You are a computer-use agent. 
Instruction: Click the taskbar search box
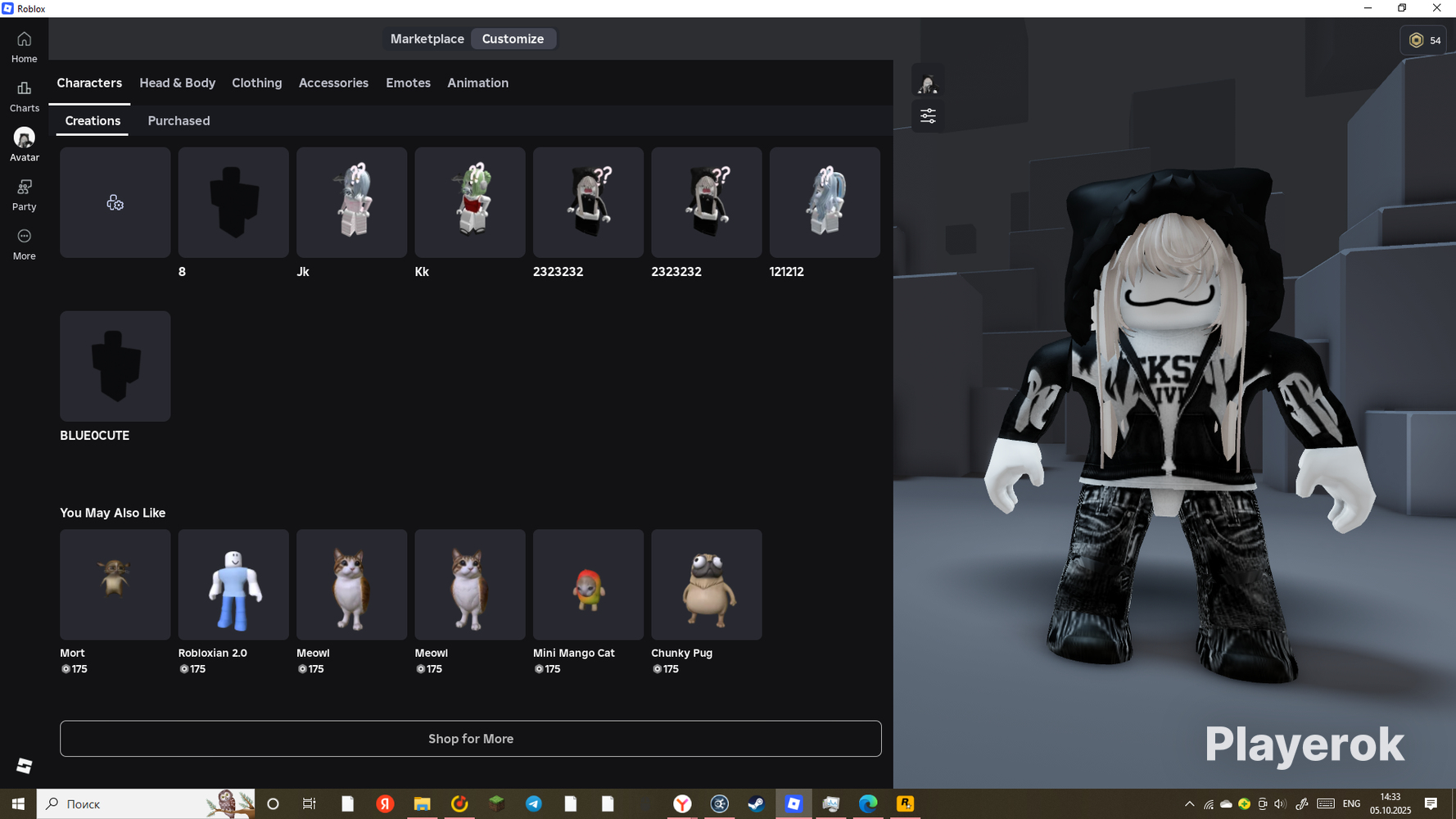146,803
